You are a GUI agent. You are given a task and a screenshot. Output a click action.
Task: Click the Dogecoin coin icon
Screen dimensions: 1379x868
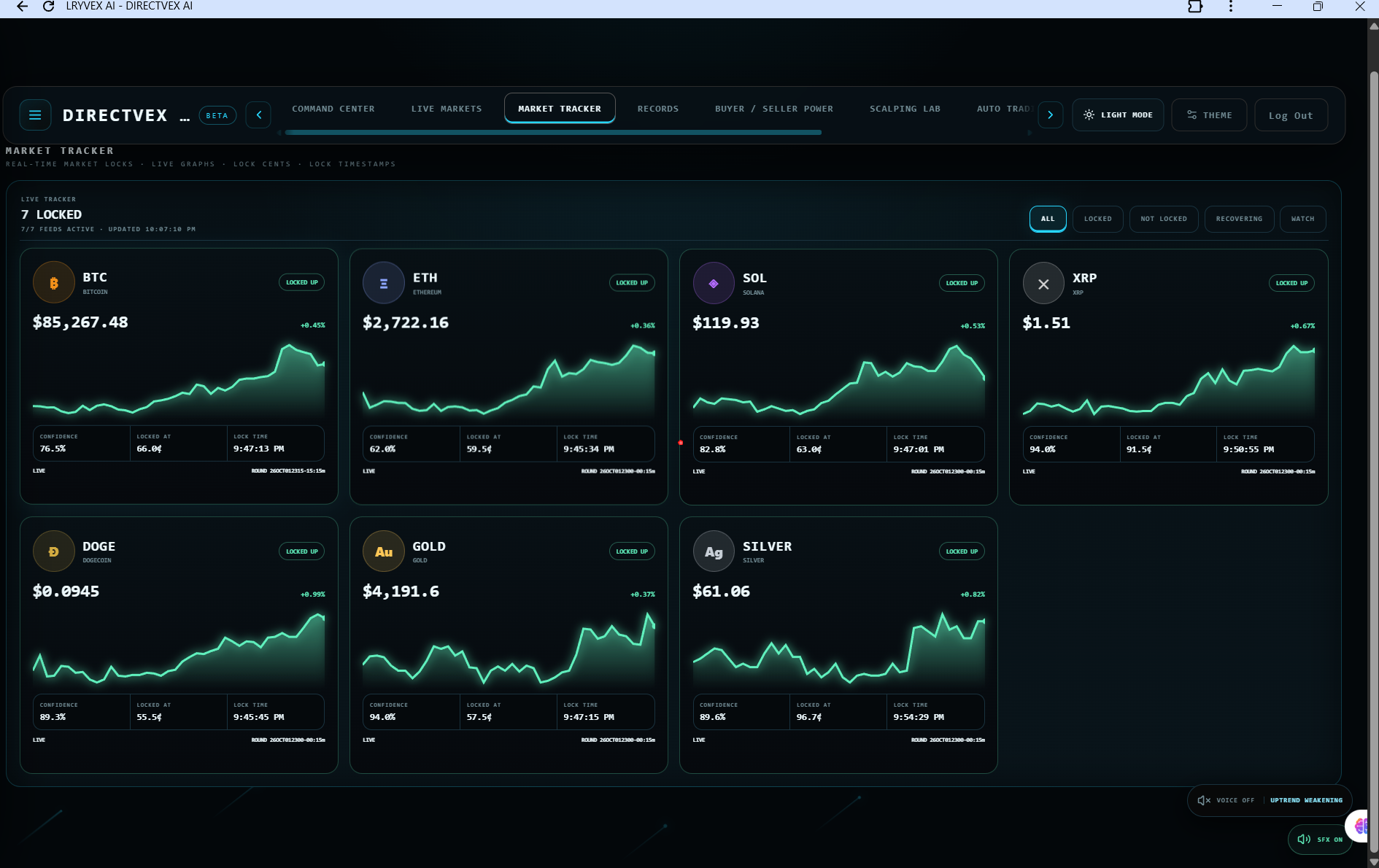pos(54,551)
